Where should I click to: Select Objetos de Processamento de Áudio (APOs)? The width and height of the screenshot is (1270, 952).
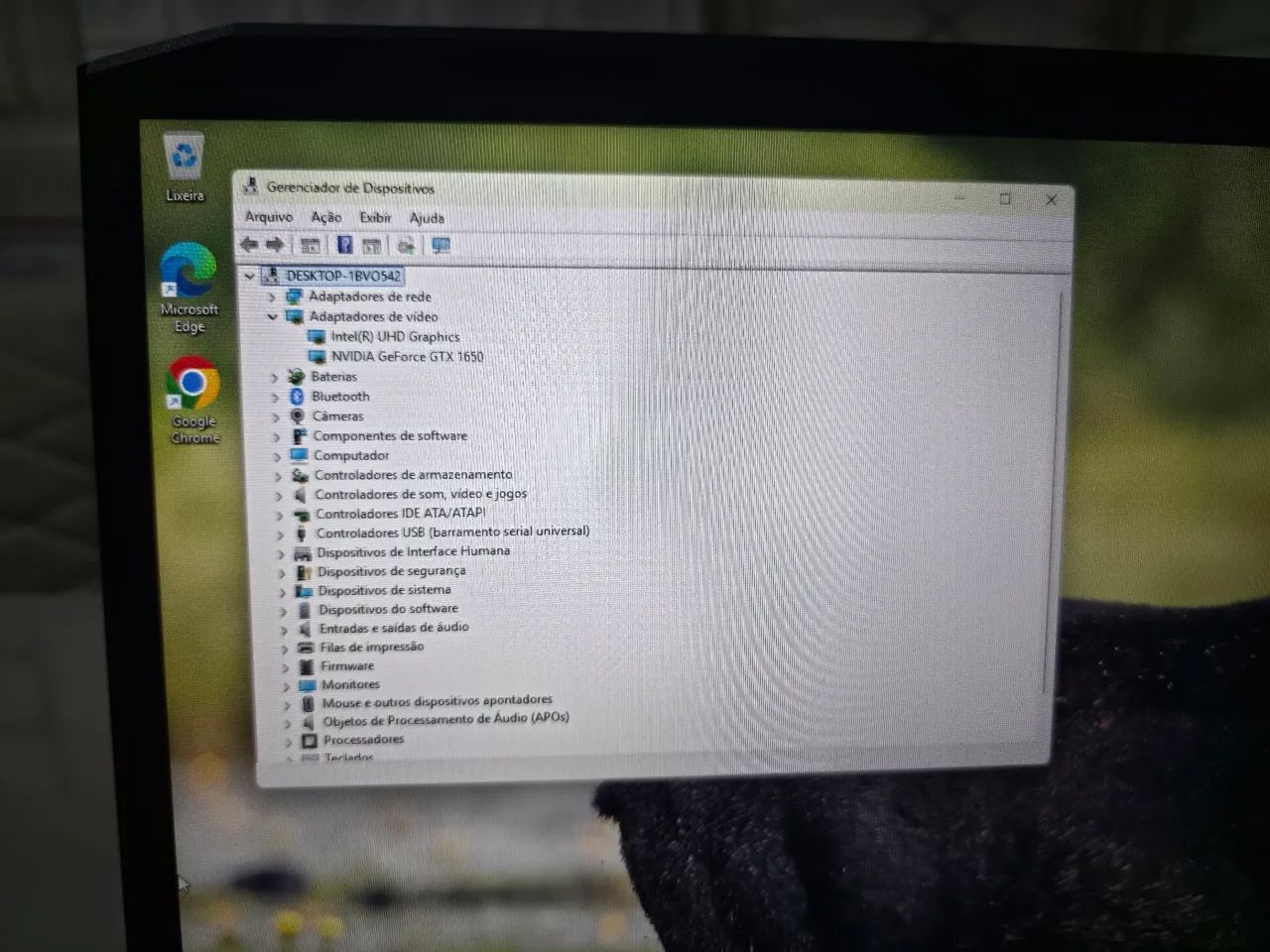tap(445, 719)
